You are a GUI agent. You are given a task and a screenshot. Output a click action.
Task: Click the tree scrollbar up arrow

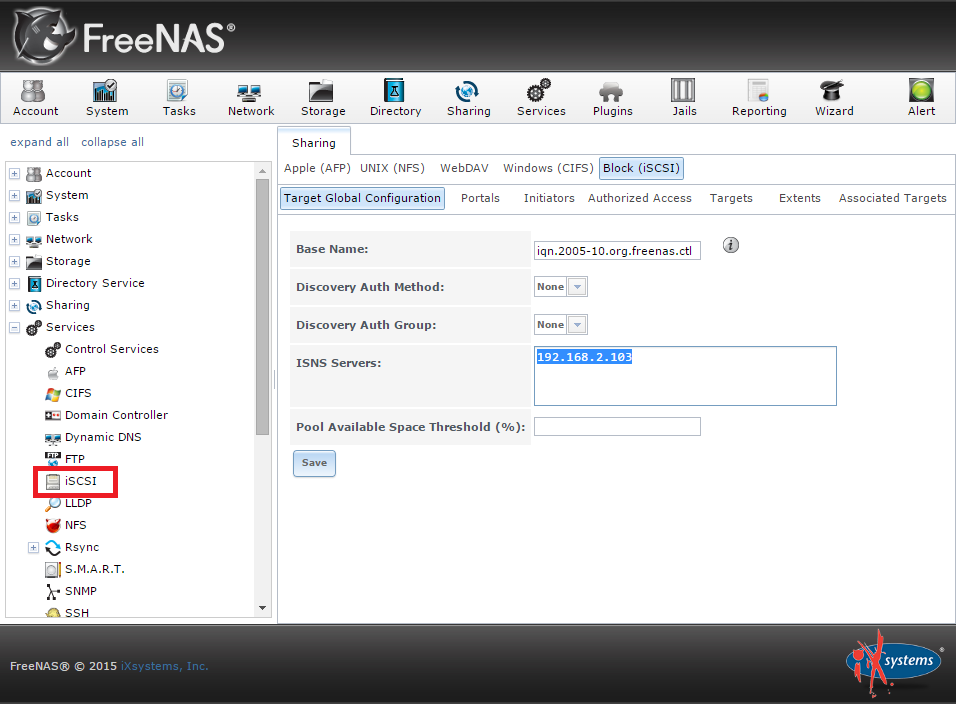click(263, 171)
